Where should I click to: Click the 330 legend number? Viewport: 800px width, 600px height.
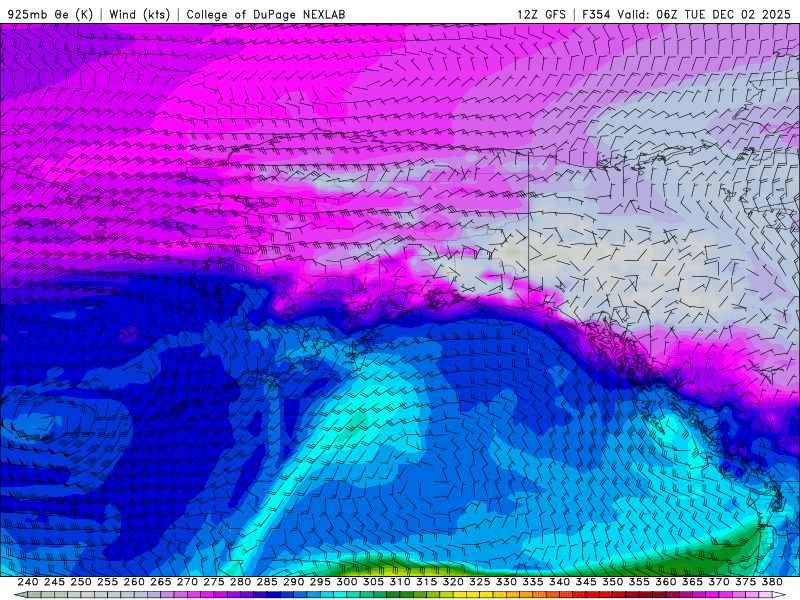(x=506, y=582)
